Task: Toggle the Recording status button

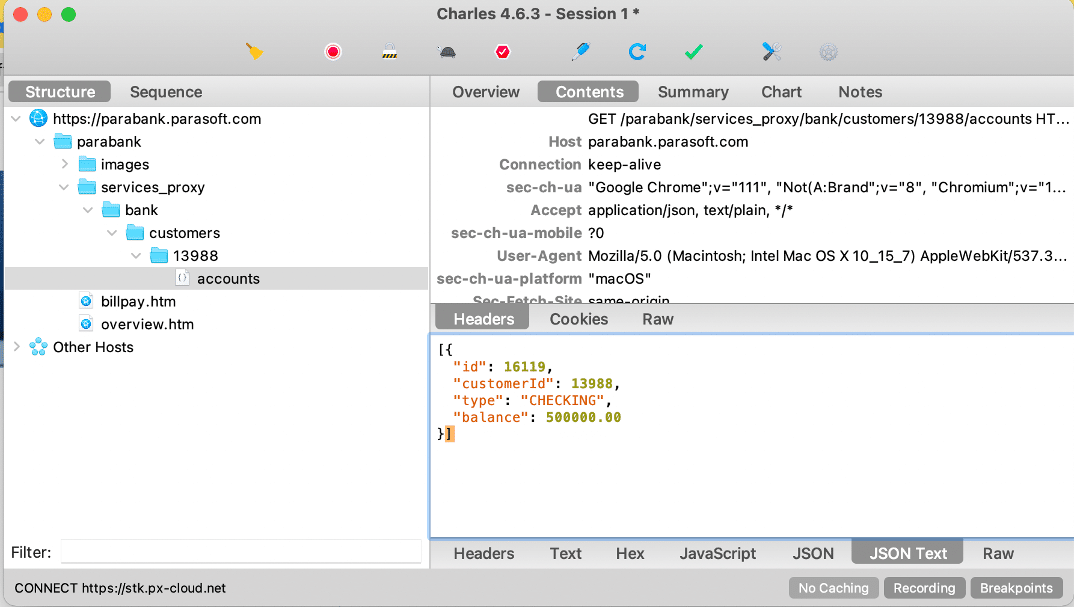Action: coord(924,588)
